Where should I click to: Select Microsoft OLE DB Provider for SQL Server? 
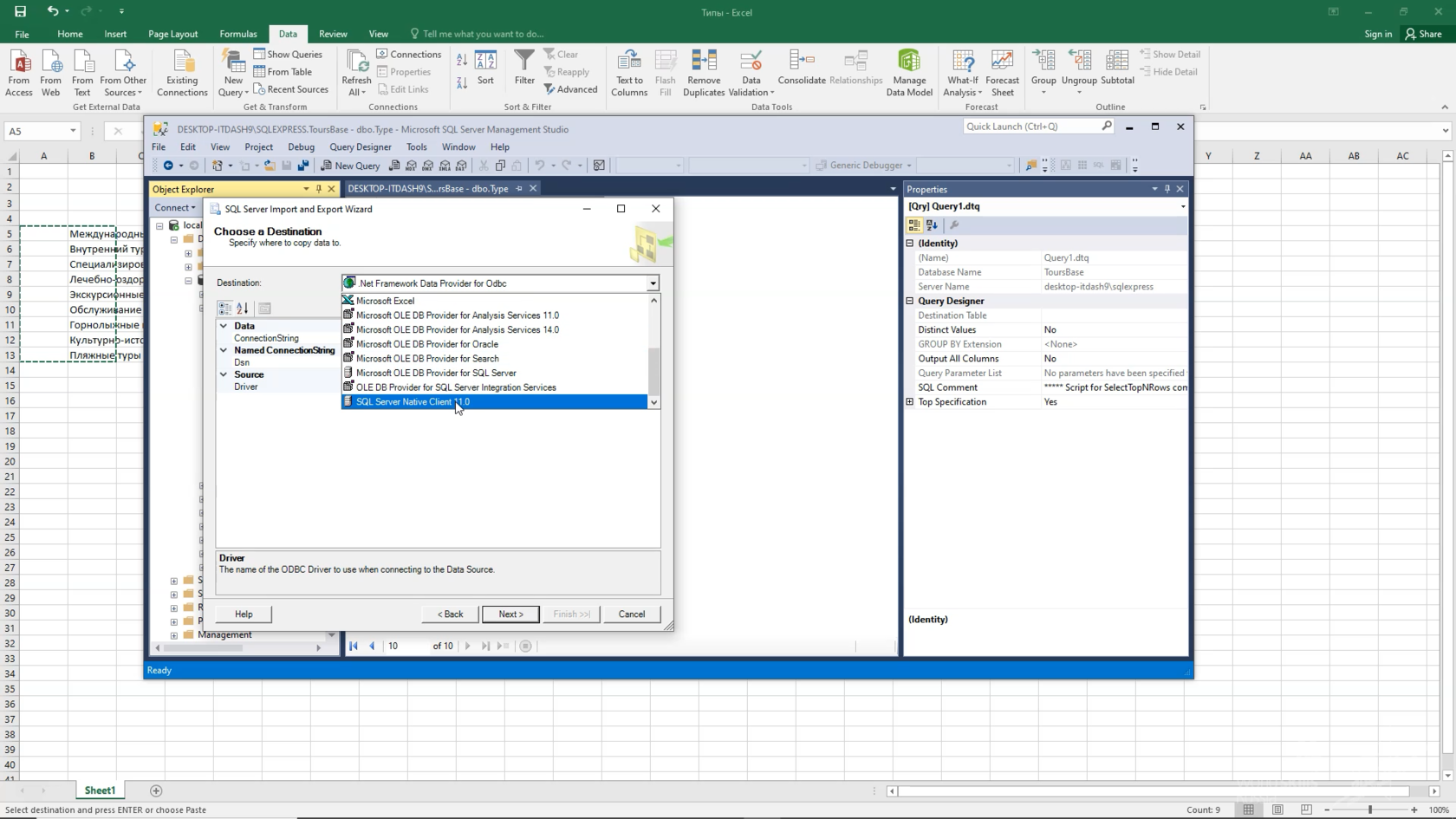495,373
